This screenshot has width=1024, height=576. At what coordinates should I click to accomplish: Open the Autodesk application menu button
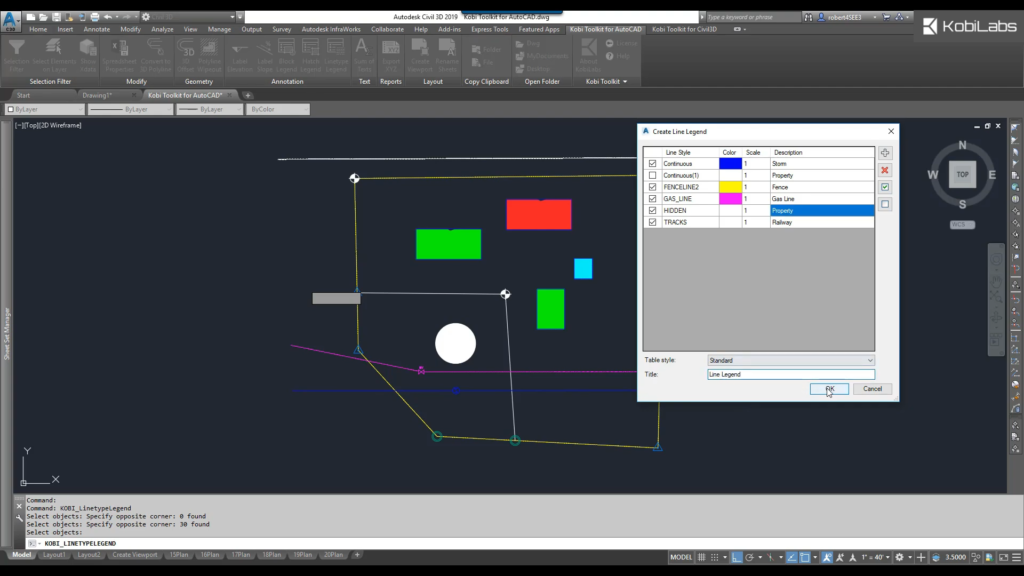coord(10,20)
